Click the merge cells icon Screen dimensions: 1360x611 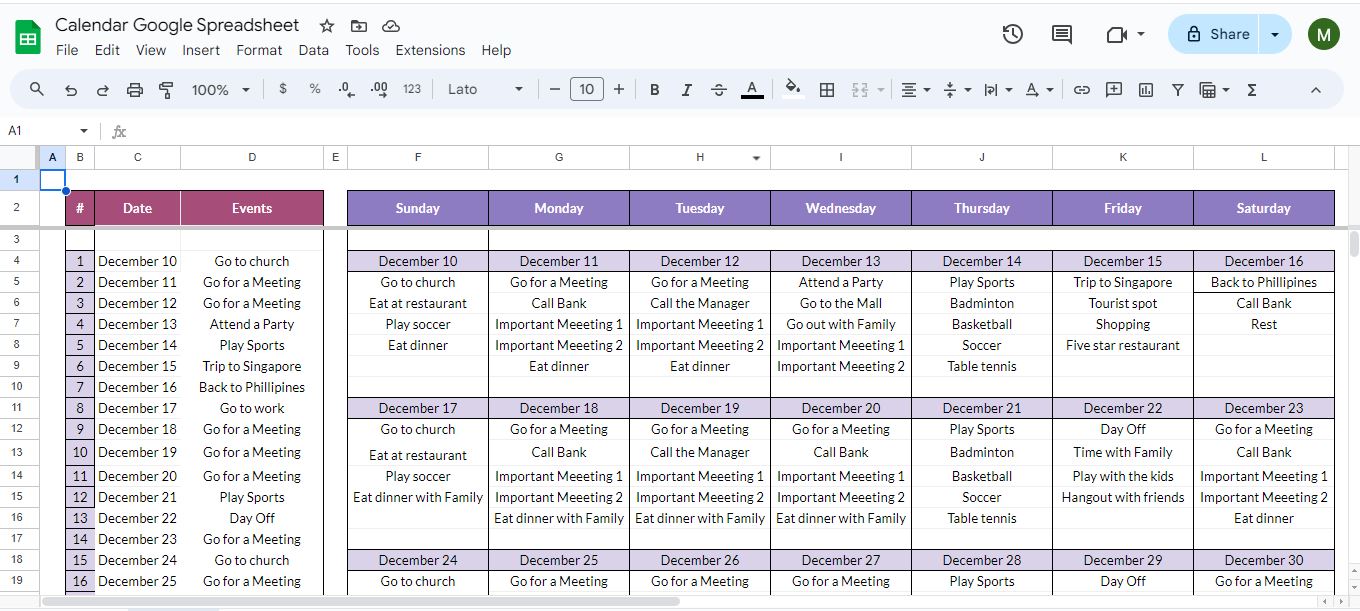[860, 89]
